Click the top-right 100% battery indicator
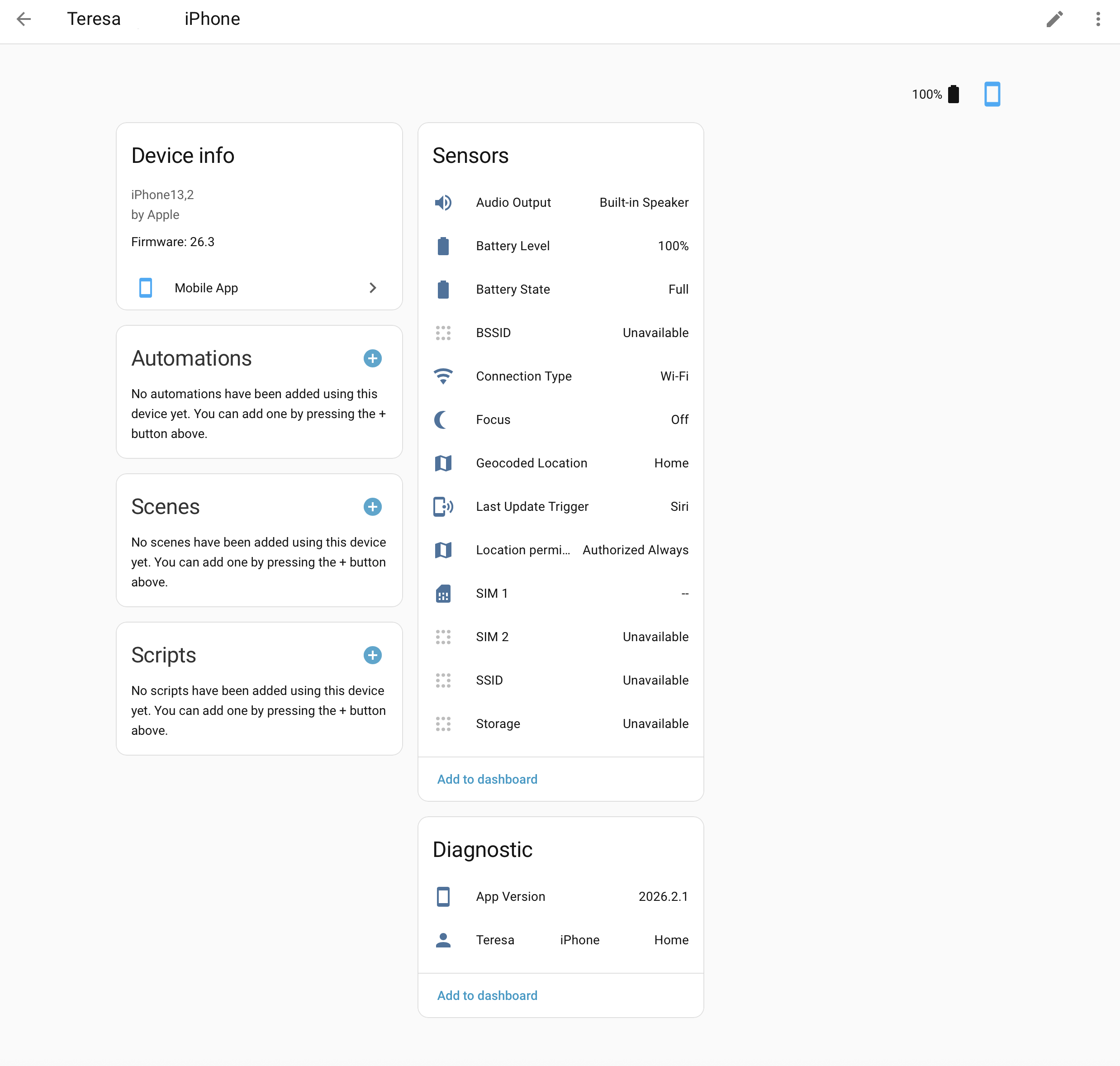1120x1066 pixels. (935, 94)
